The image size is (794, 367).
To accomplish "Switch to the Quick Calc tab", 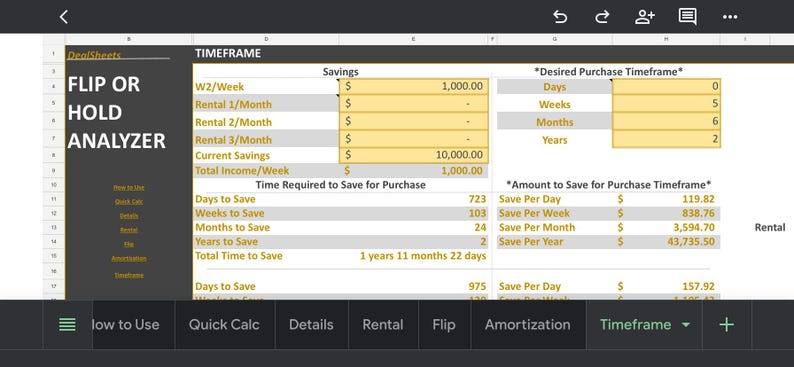I will pos(224,324).
